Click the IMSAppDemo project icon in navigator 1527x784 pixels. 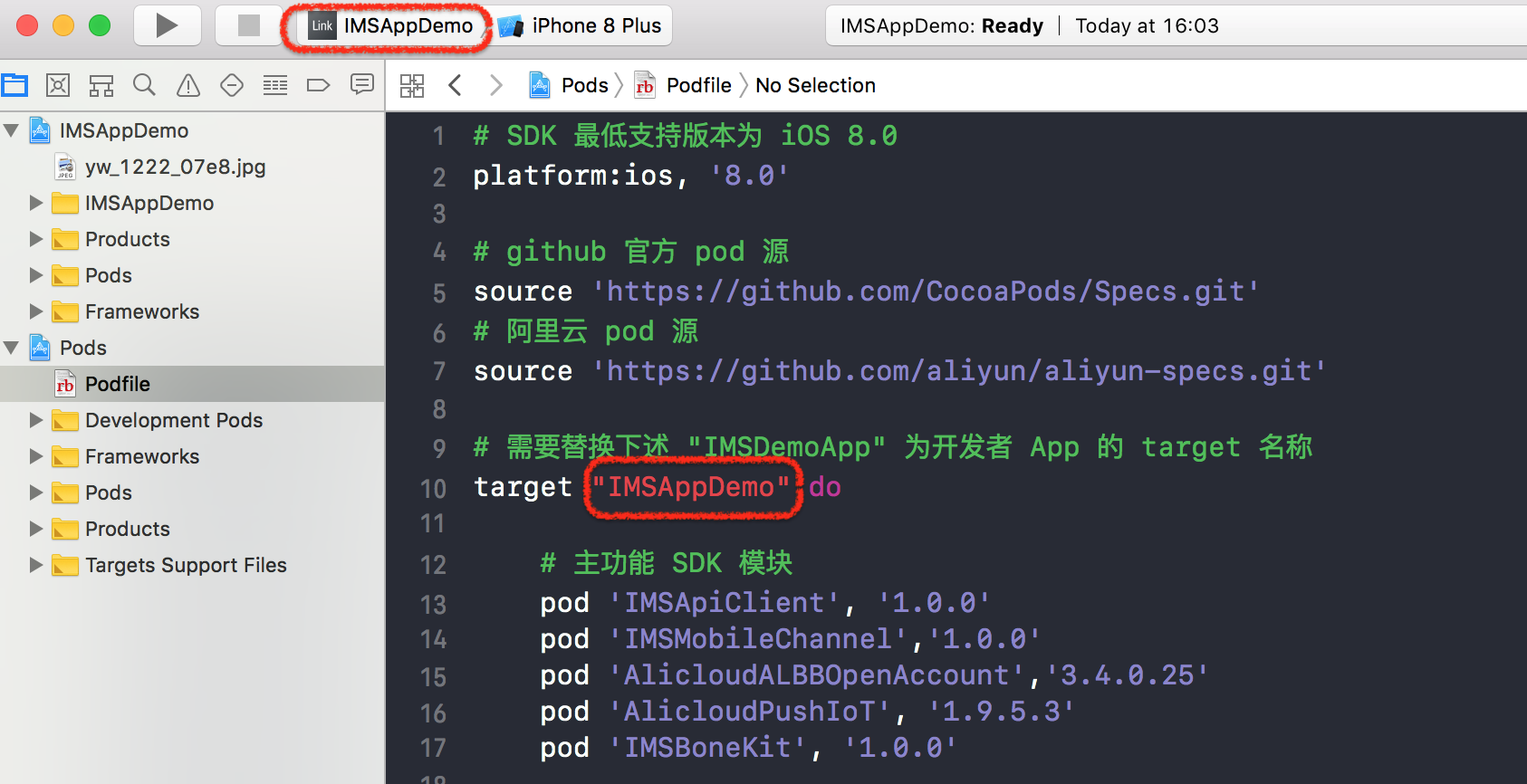click(x=40, y=130)
